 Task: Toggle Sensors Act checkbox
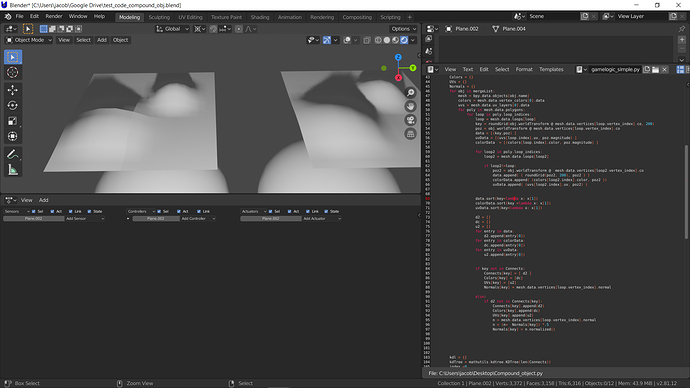tap(52, 212)
